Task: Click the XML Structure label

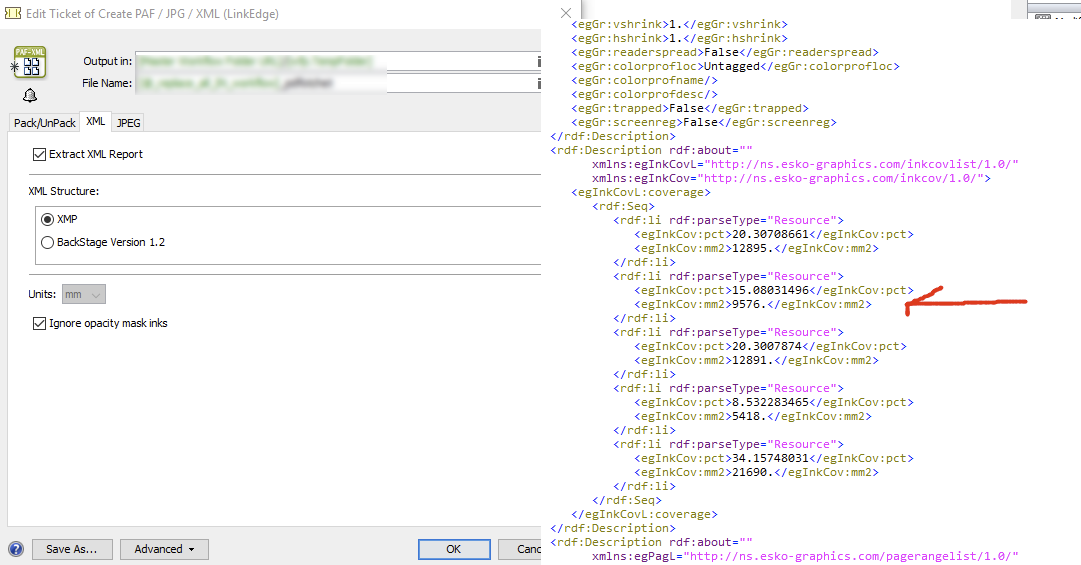Action: click(x=63, y=191)
